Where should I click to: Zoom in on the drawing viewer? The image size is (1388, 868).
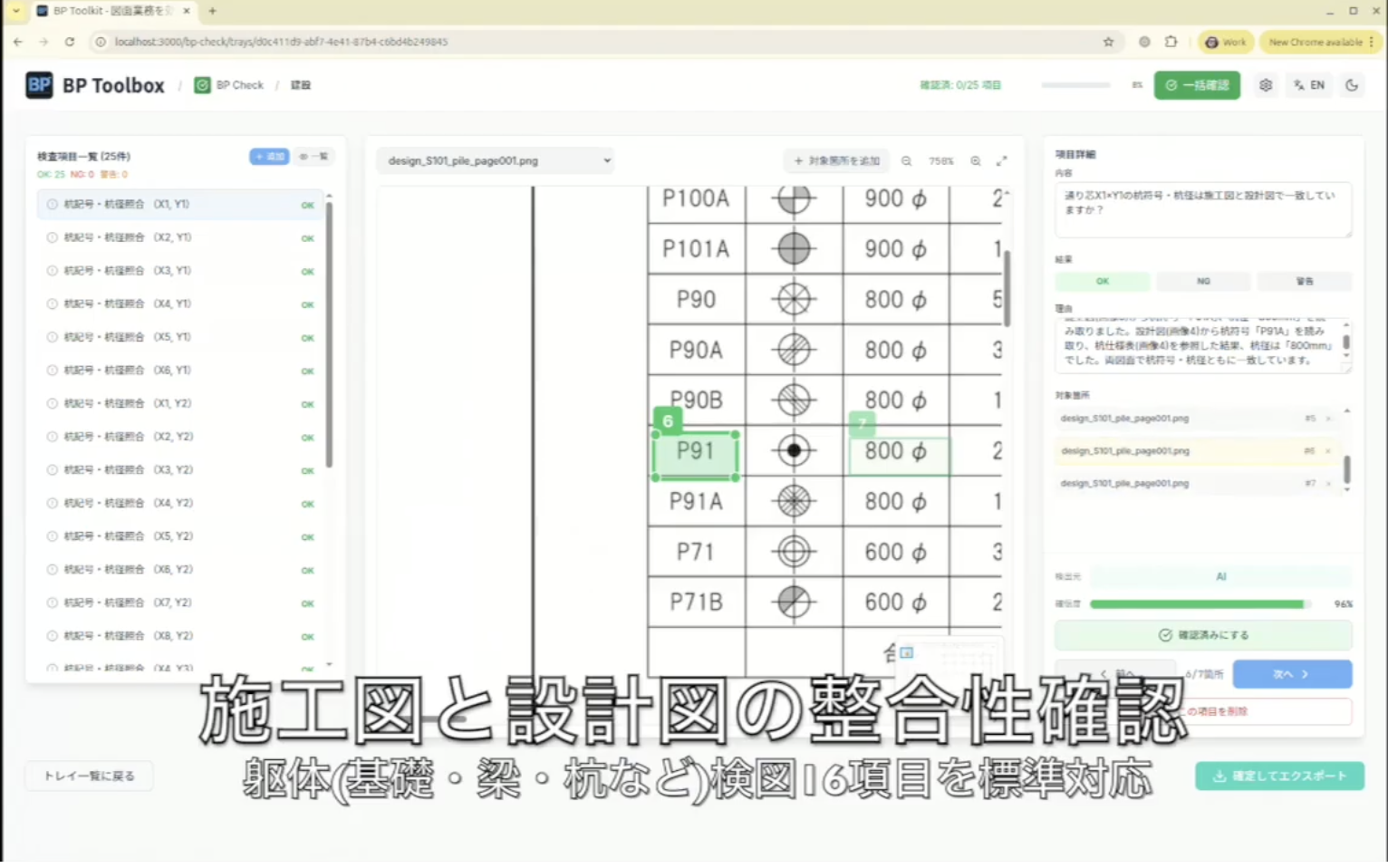pos(976,161)
